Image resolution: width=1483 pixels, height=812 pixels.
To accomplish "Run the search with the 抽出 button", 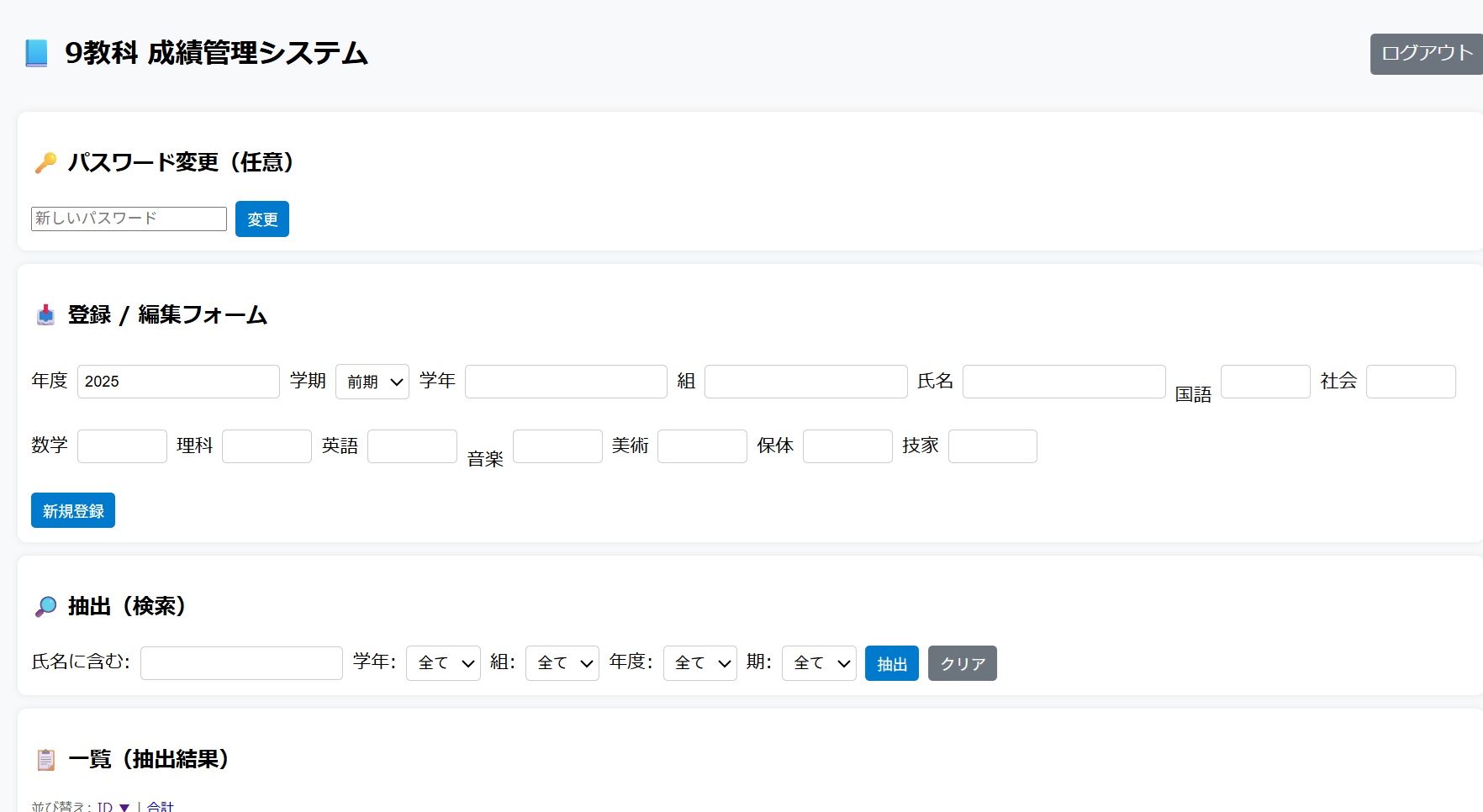I will pos(891,664).
